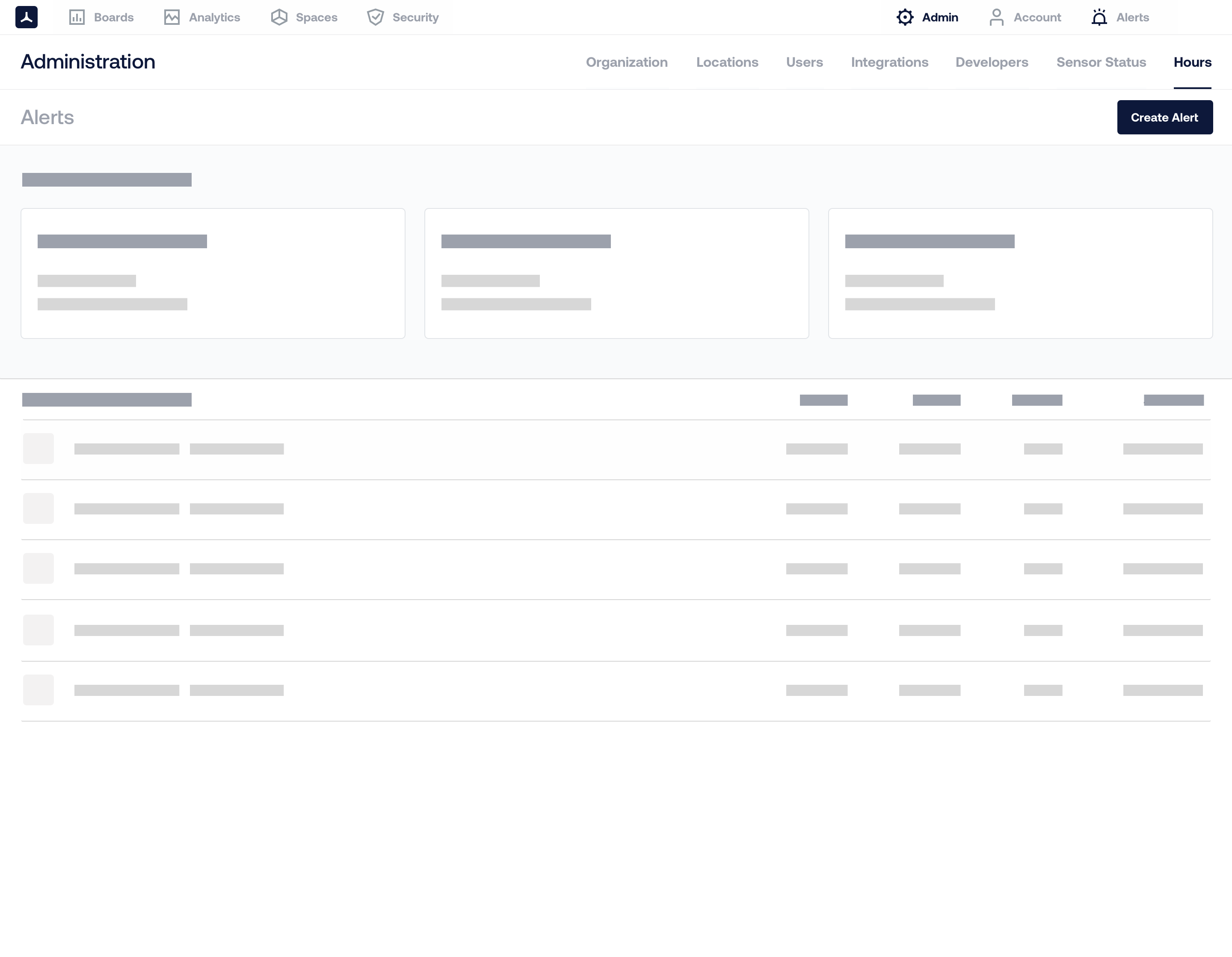Click the Alerts bell icon
The image size is (1232, 957).
(1099, 17)
